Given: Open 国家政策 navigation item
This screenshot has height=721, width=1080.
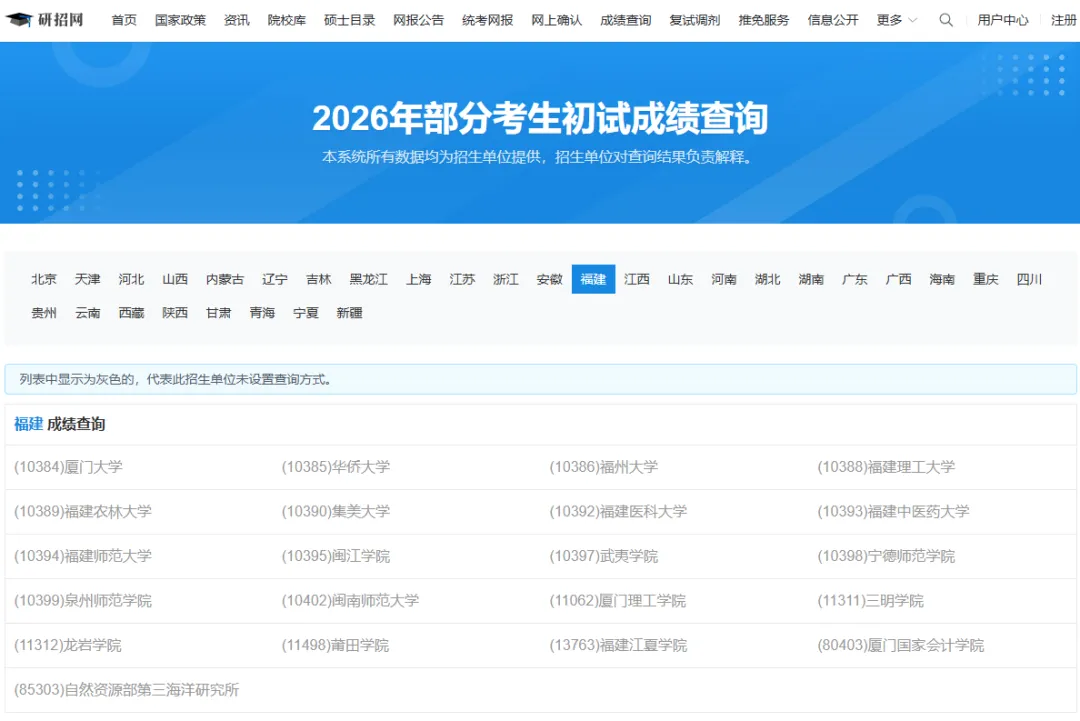Looking at the screenshot, I should [180, 20].
